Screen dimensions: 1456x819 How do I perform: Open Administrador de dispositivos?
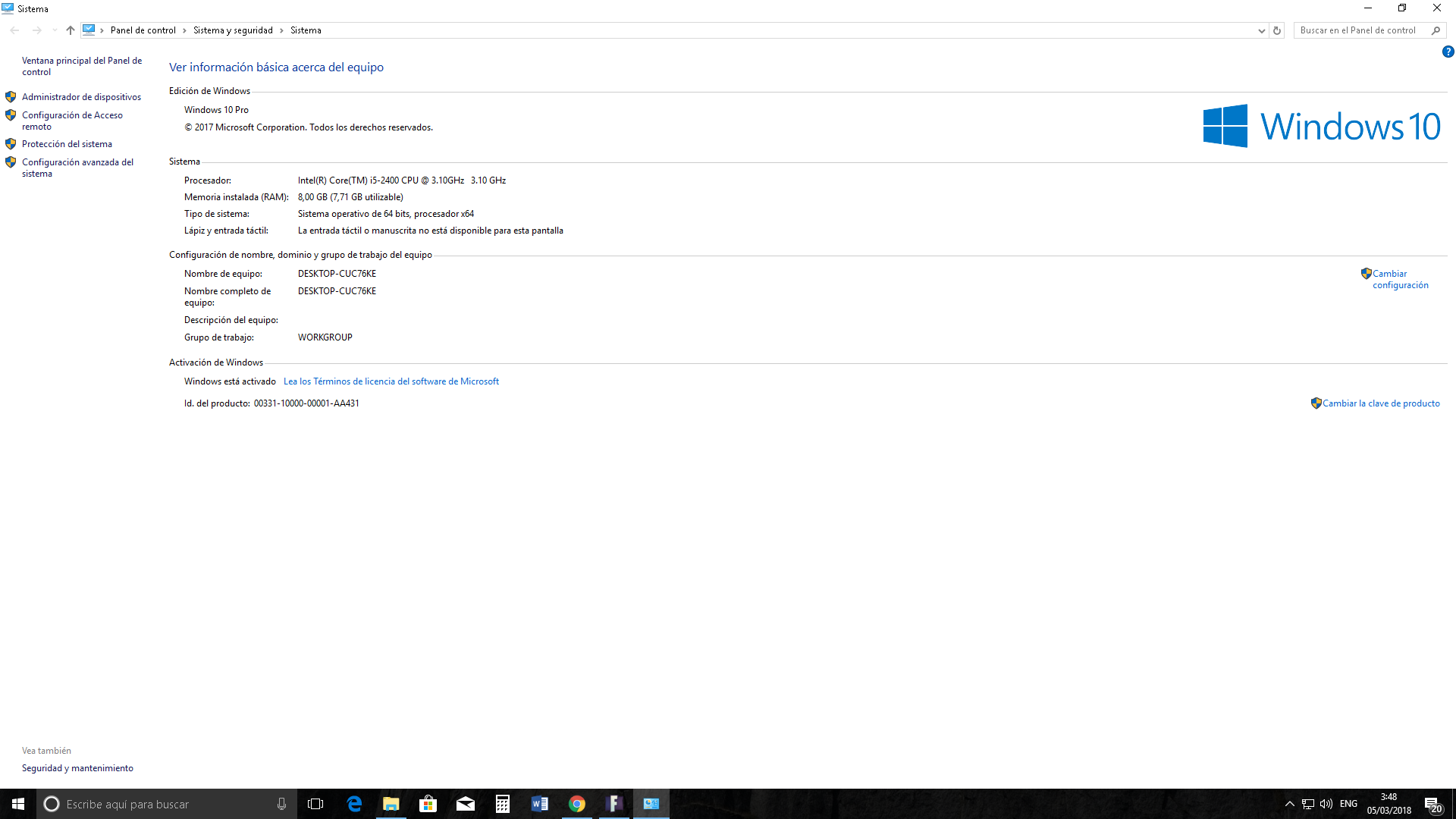(x=81, y=97)
